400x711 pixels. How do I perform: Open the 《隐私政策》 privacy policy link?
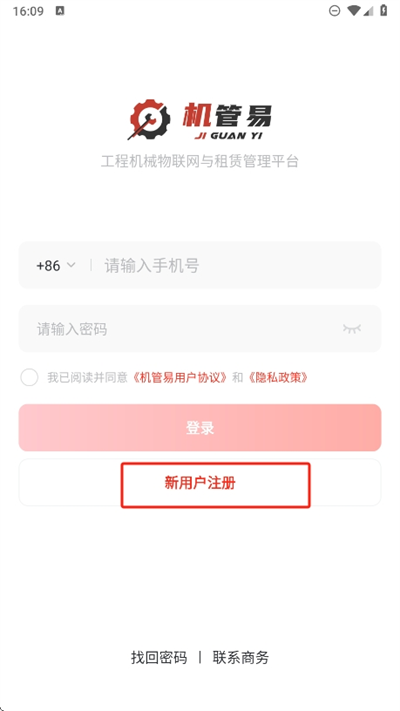(x=278, y=377)
